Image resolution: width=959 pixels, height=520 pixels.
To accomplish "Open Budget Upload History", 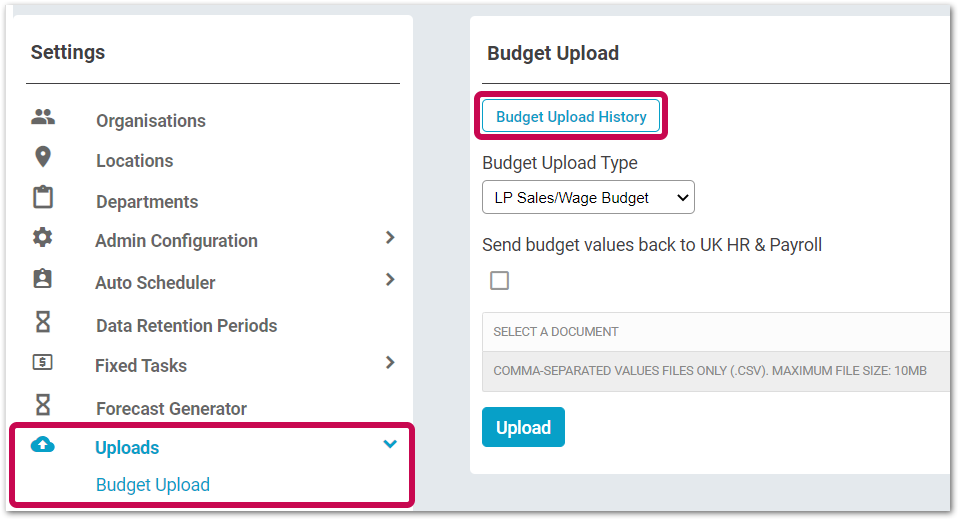I will (571, 116).
